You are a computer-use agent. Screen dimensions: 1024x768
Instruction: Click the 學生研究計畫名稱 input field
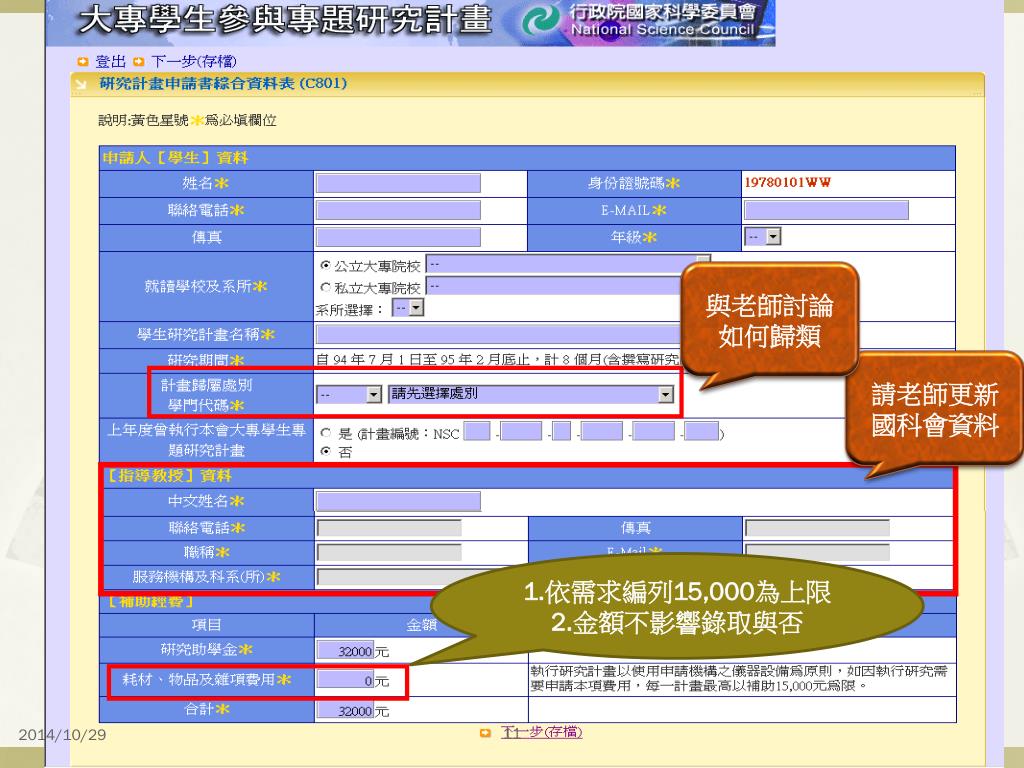coord(500,334)
